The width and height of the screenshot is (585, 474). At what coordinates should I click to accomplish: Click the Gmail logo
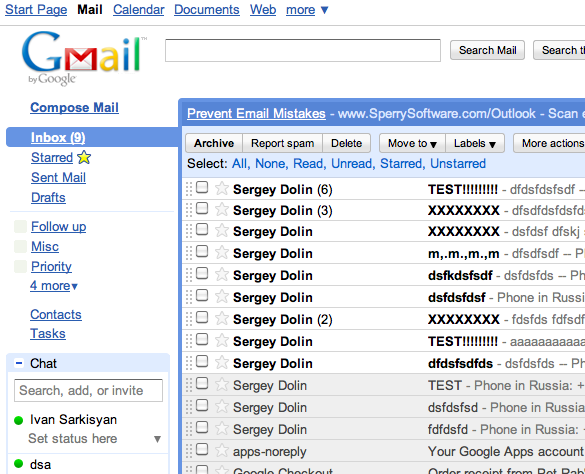coord(84,58)
